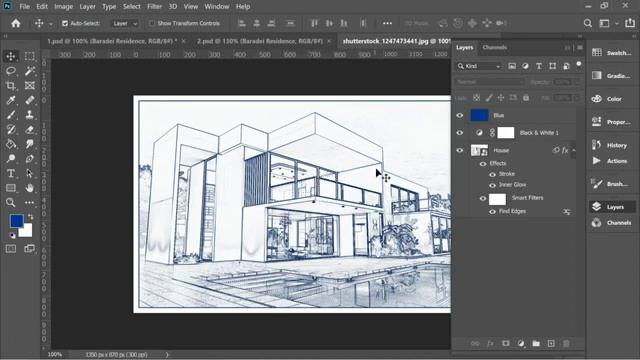Add a layer mask icon

tap(506, 344)
